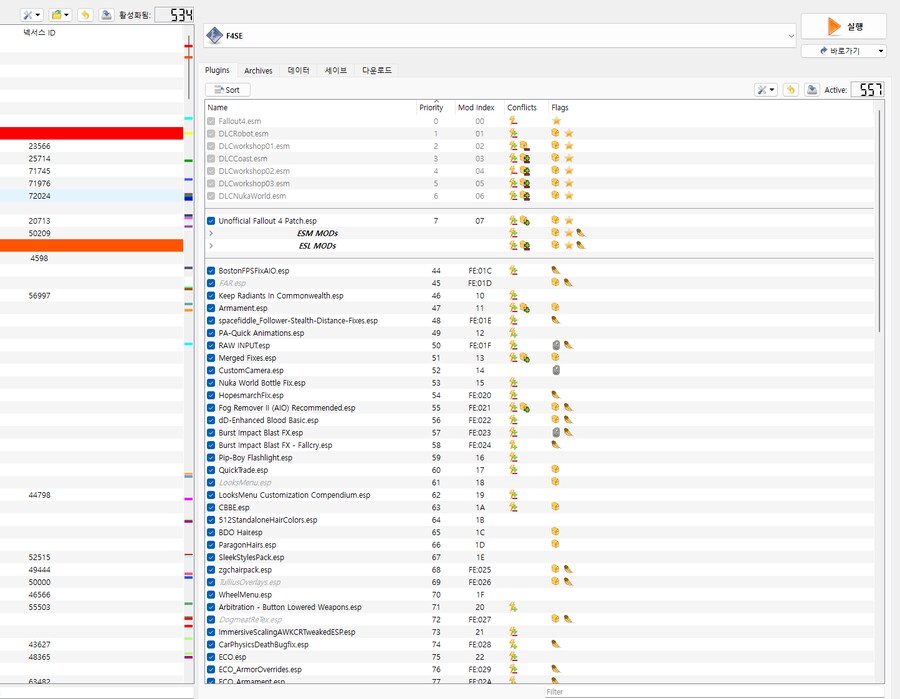Click the Sort button
The image size is (900, 699).
coord(227,90)
